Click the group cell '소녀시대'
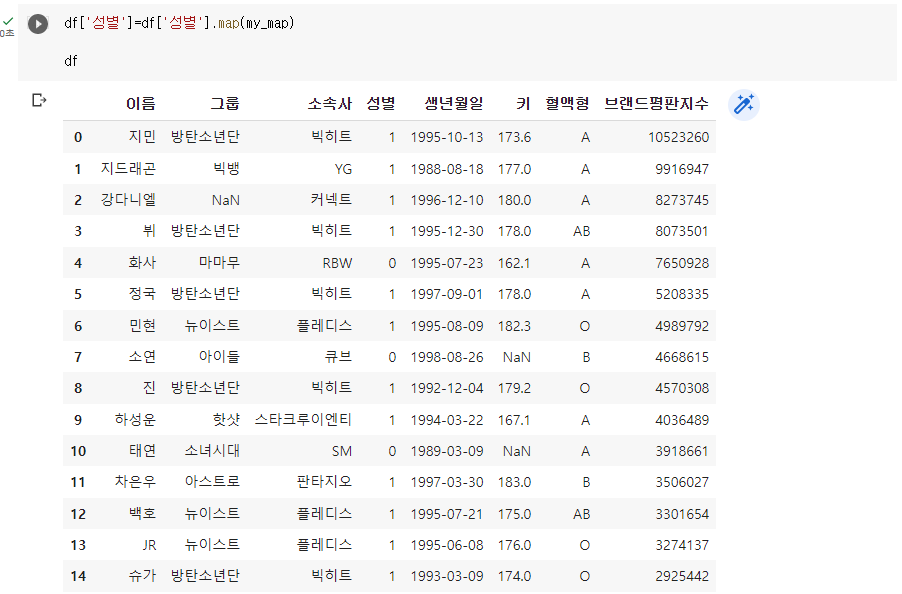The height and width of the screenshot is (594, 902). 212,450
